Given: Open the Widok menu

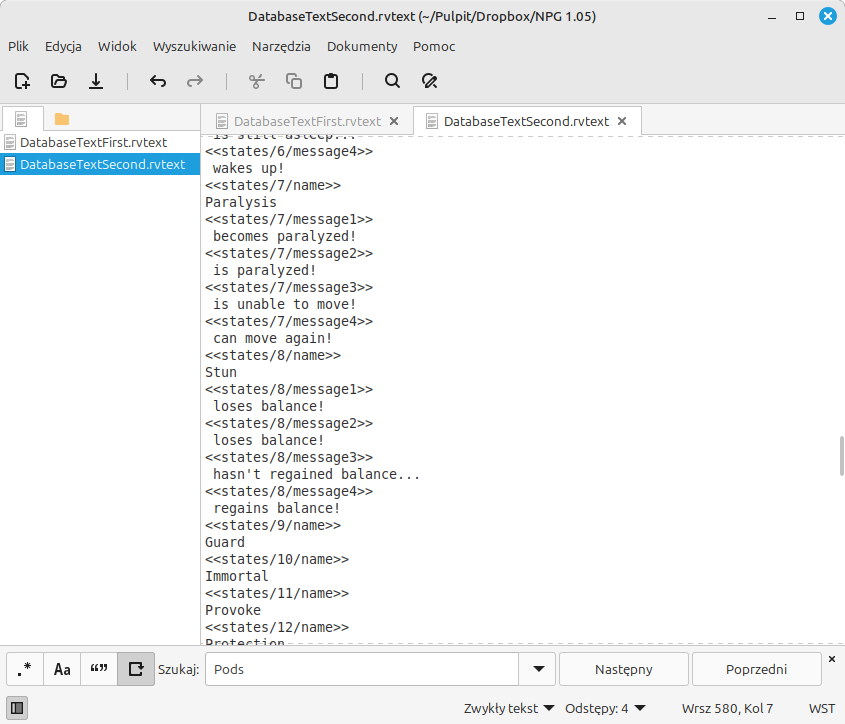Looking at the screenshot, I should [x=117, y=46].
